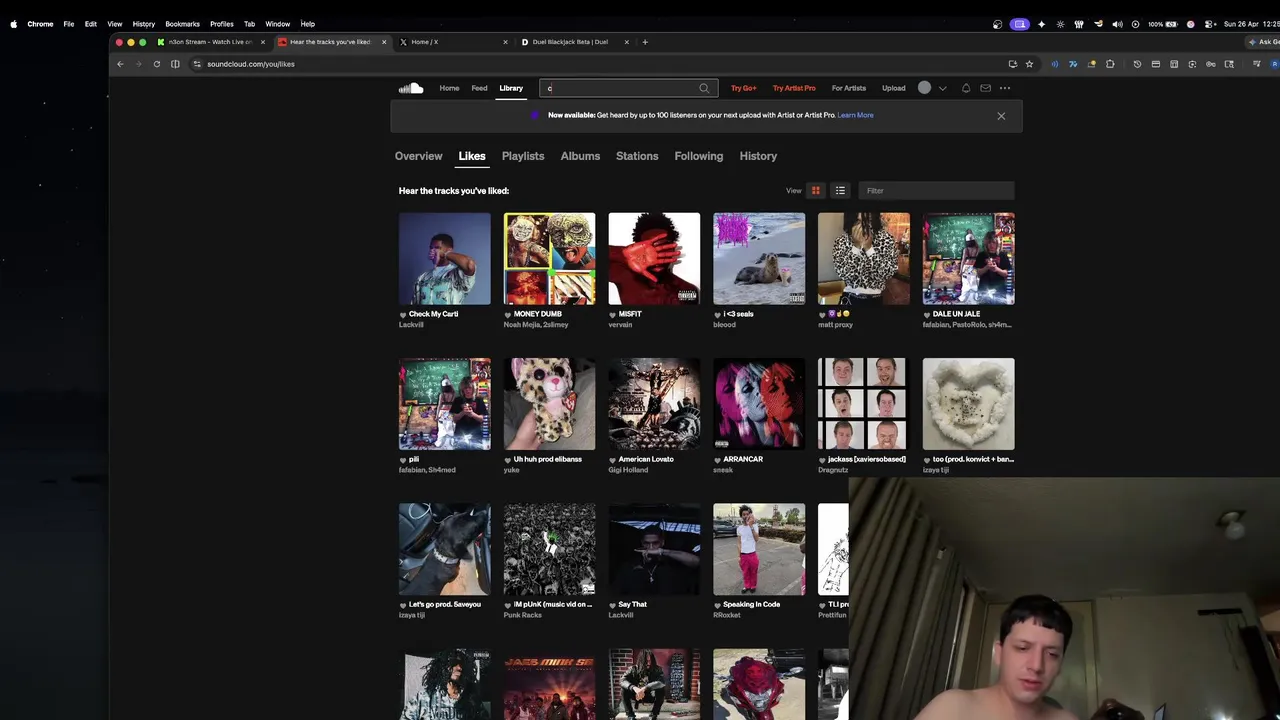Close the Now available banner

coord(1001,116)
